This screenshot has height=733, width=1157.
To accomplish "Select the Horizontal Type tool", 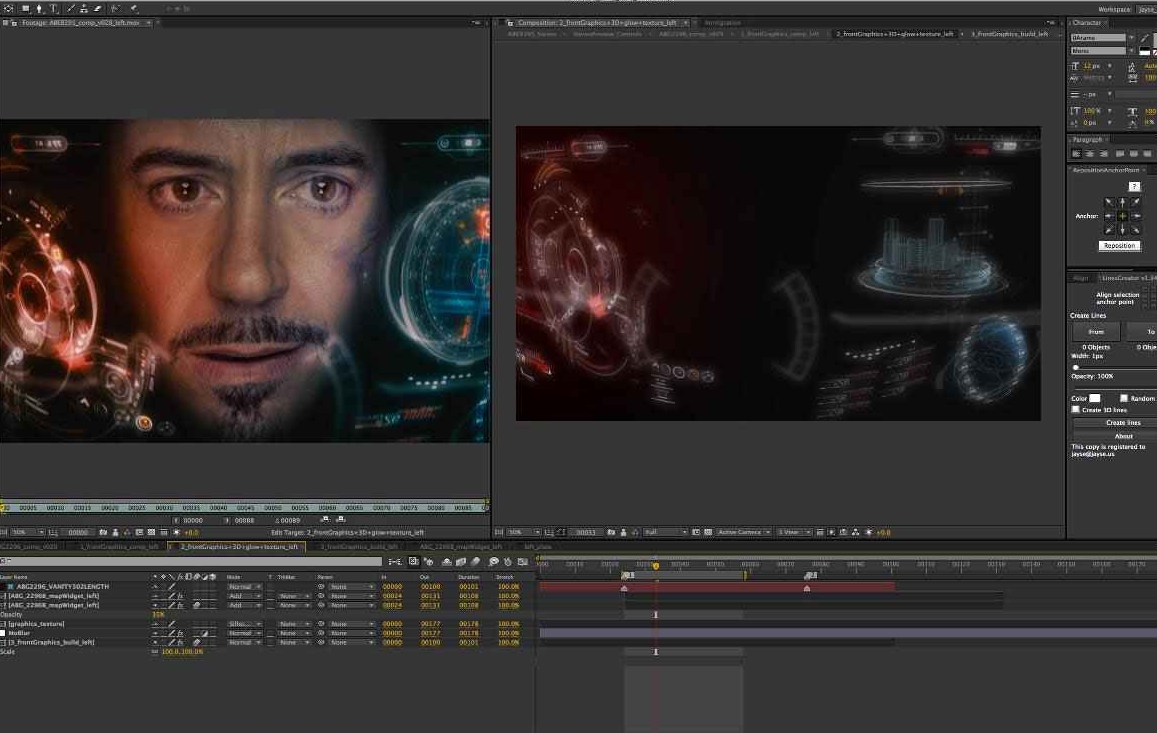I will [x=54, y=9].
